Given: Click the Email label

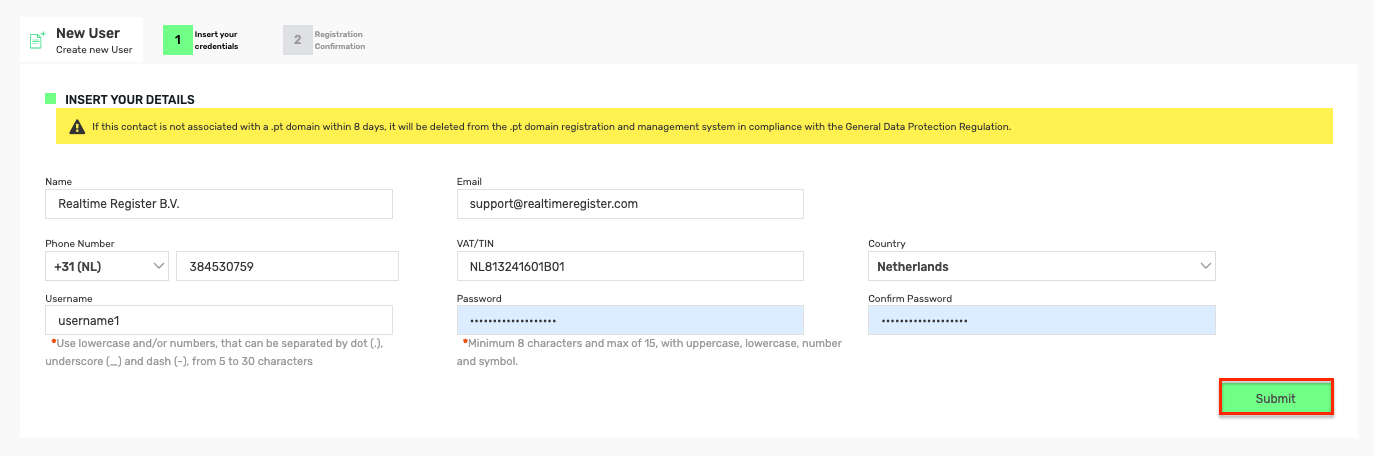Looking at the screenshot, I should (x=469, y=182).
